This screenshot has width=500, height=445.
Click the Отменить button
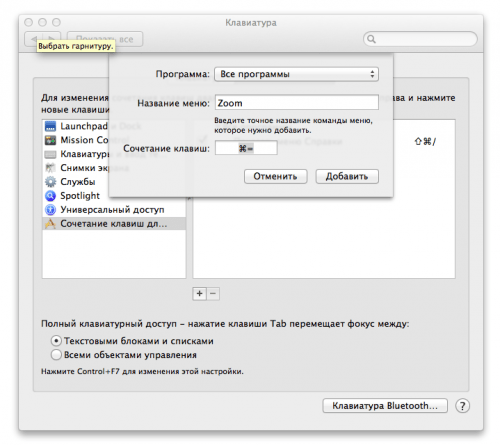(x=275, y=176)
